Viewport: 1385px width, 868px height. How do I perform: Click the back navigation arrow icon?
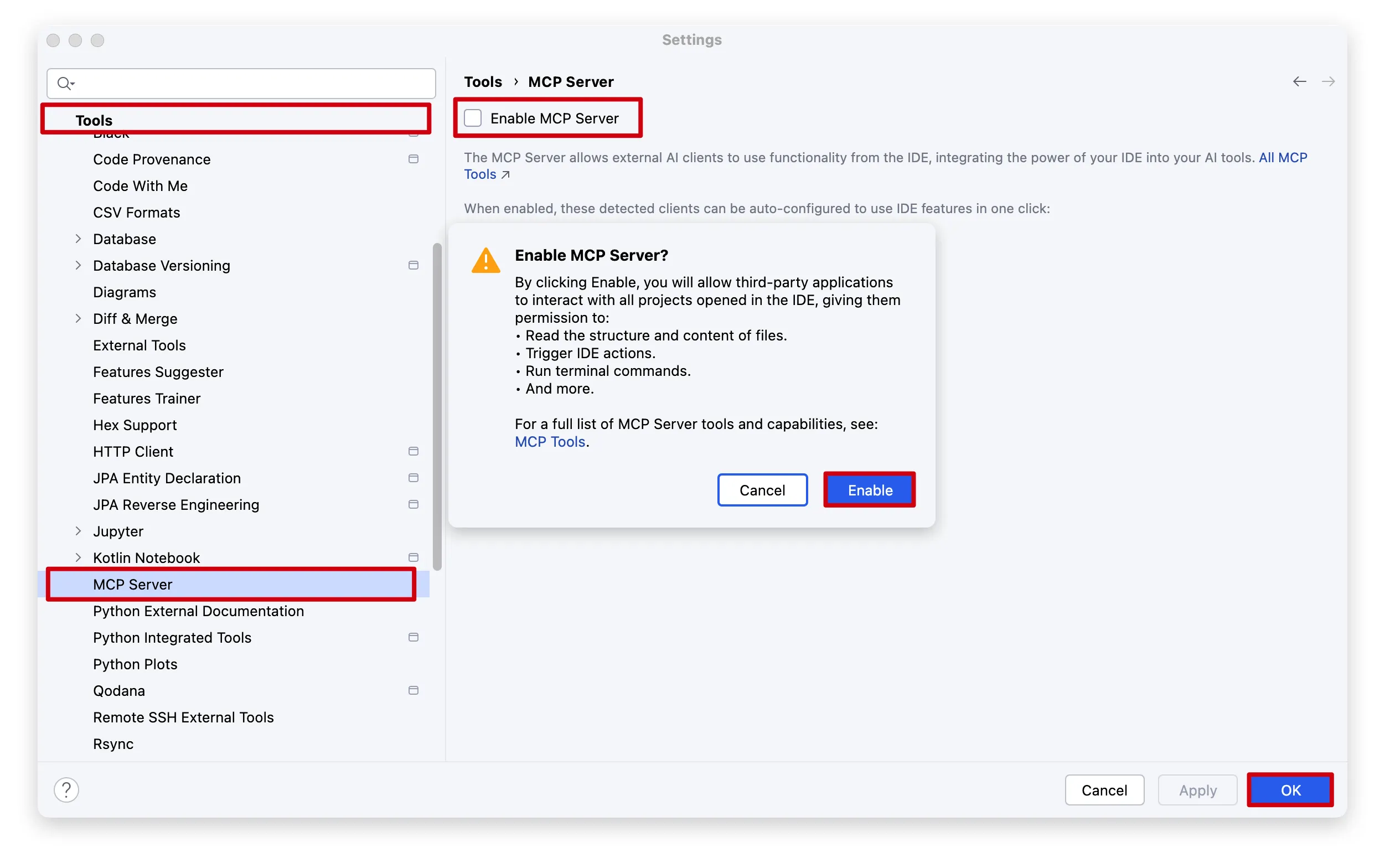(1299, 81)
